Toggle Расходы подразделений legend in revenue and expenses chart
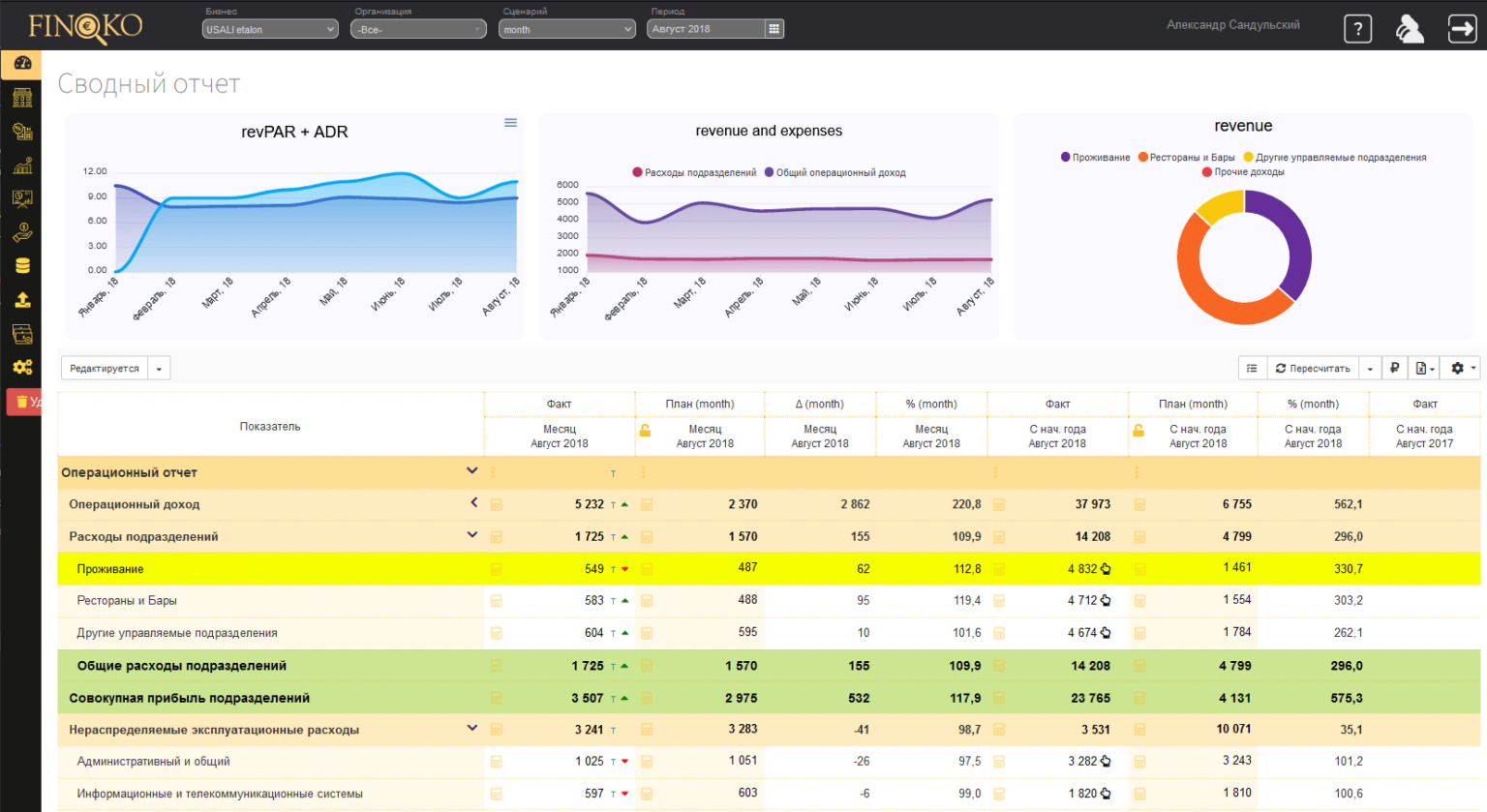This screenshot has width=1487, height=812. coord(694,172)
